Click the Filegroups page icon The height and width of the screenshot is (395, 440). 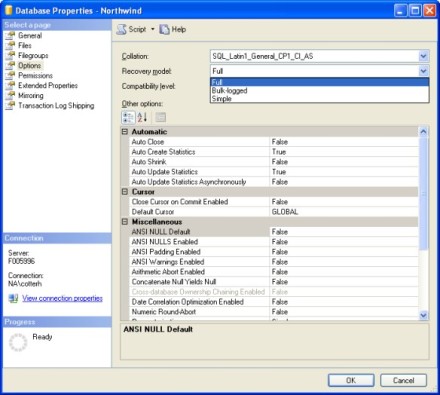click(10, 55)
